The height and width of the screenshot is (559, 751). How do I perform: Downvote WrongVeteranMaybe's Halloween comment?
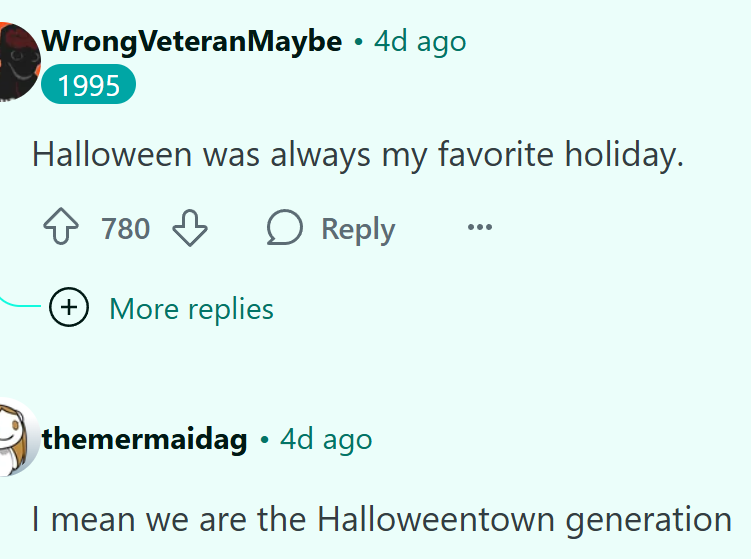click(190, 228)
